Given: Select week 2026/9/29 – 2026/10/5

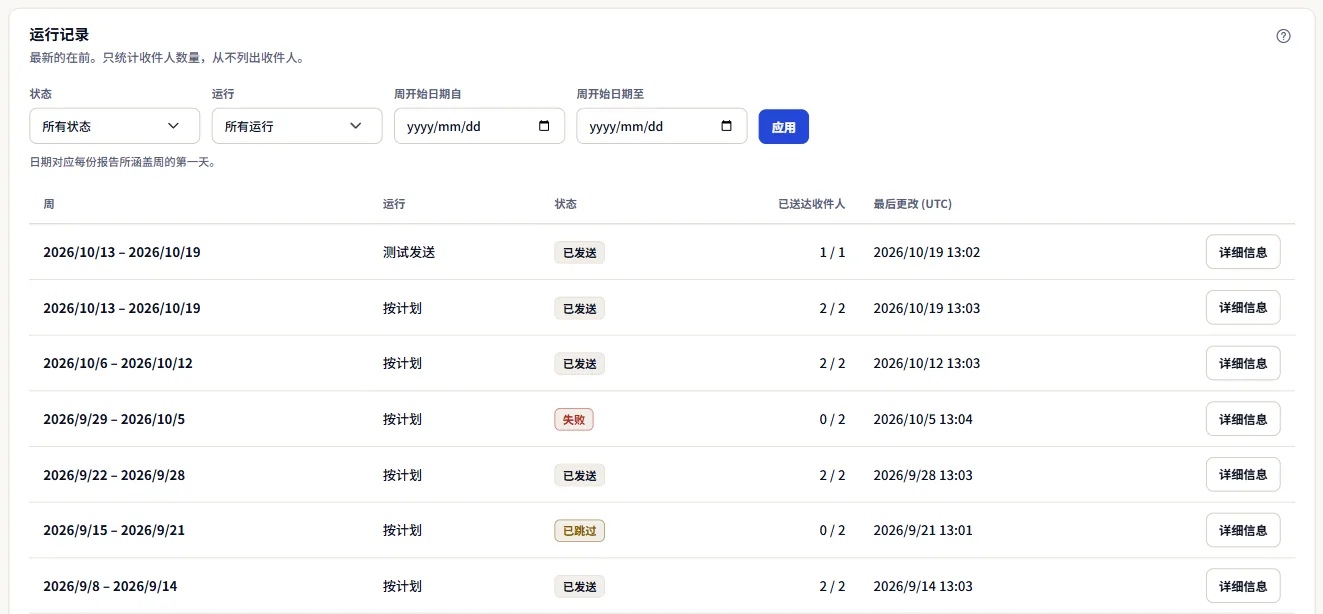Looking at the screenshot, I should (114, 419).
